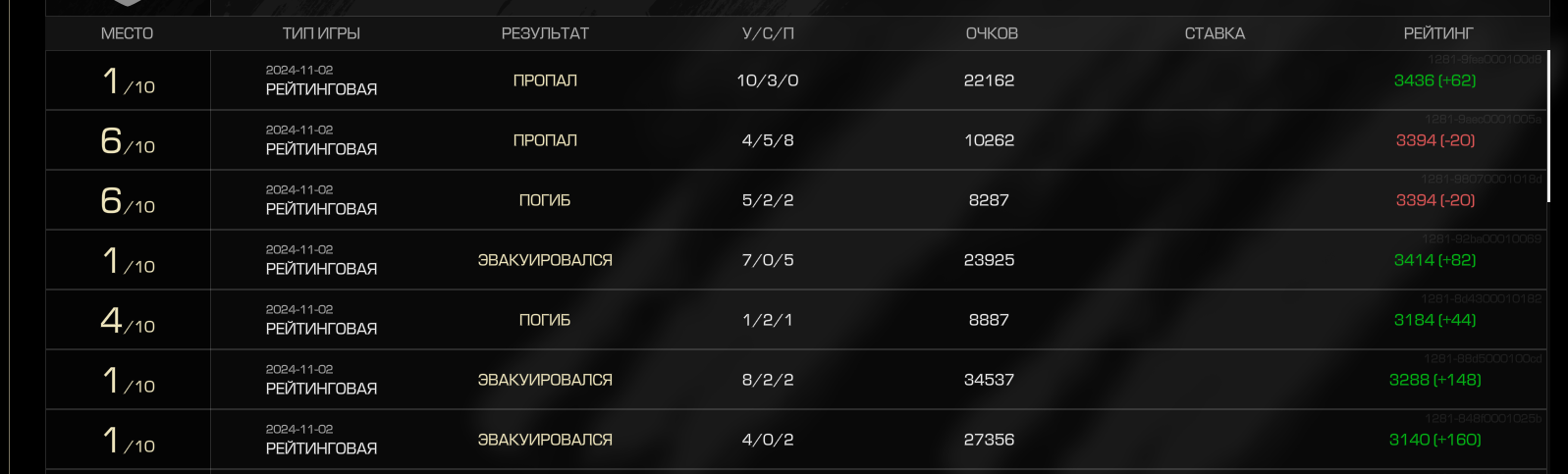Click the СТАВКА column header
Screen dimensions: 1568x474
click(1215, 33)
